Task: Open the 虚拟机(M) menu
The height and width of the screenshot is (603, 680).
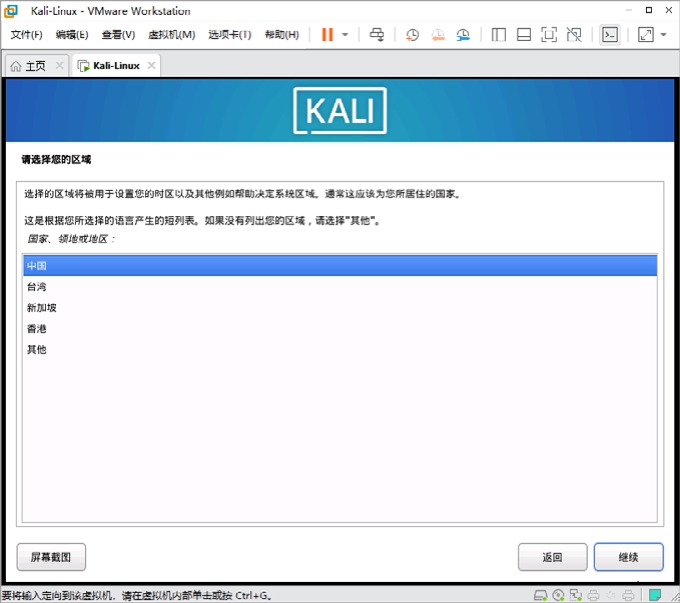Action: (x=172, y=35)
